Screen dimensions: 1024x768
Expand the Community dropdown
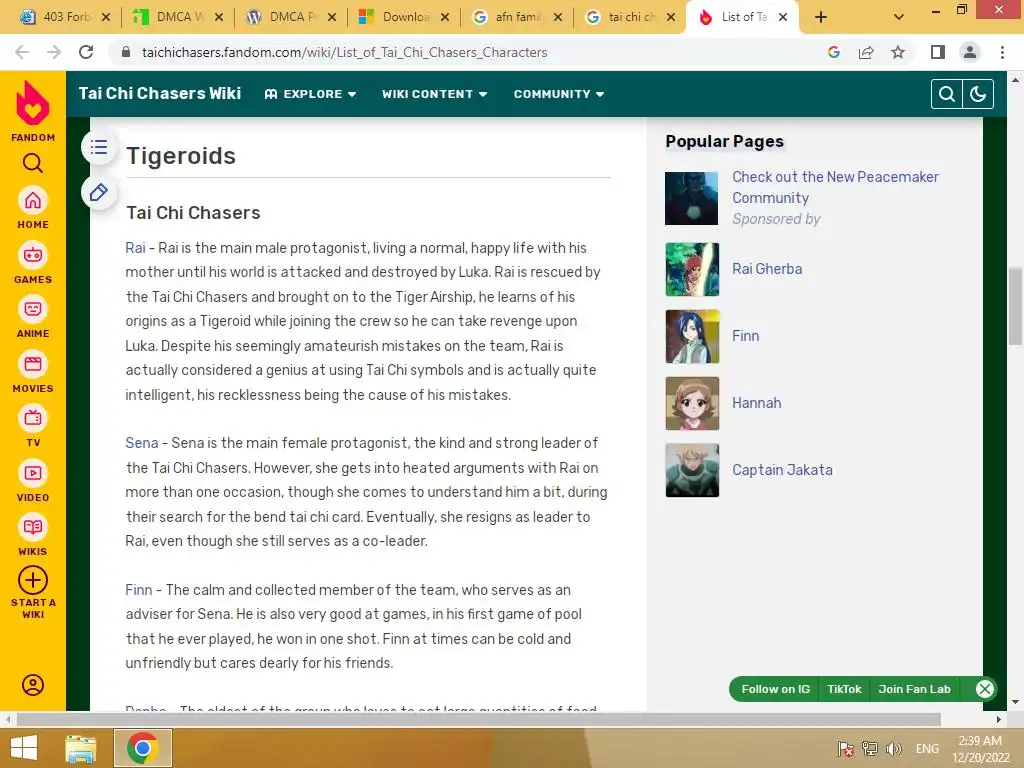click(558, 94)
